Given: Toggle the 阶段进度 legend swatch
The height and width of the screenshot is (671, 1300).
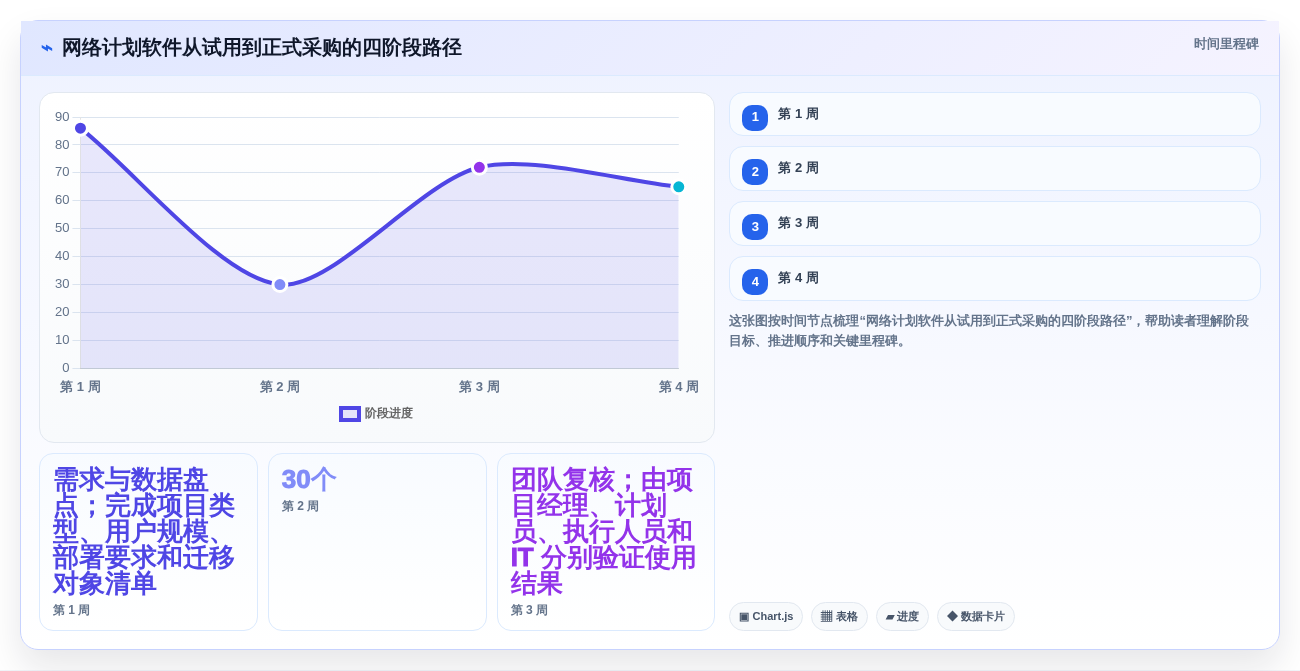Looking at the screenshot, I should pos(350,413).
